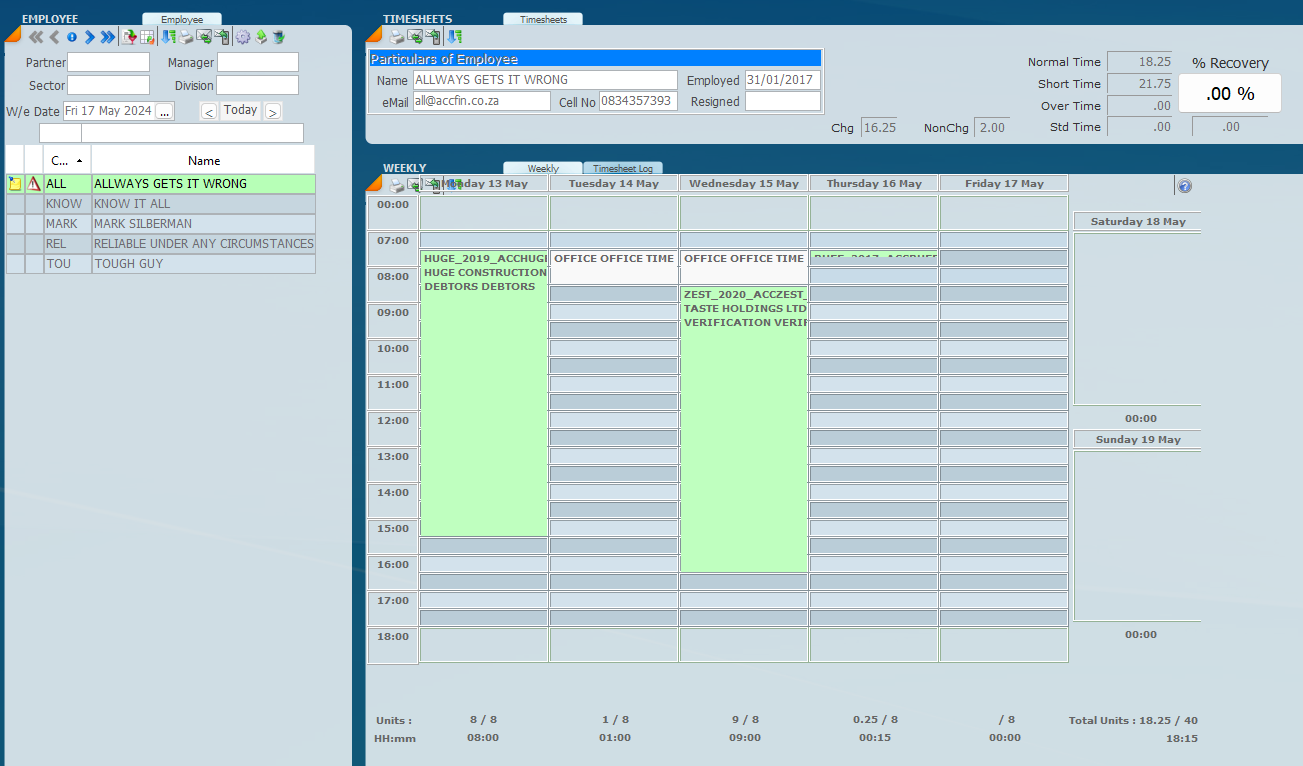Open the help icon on the Weekly panel
This screenshot has width=1303, height=766.
pos(1184,186)
